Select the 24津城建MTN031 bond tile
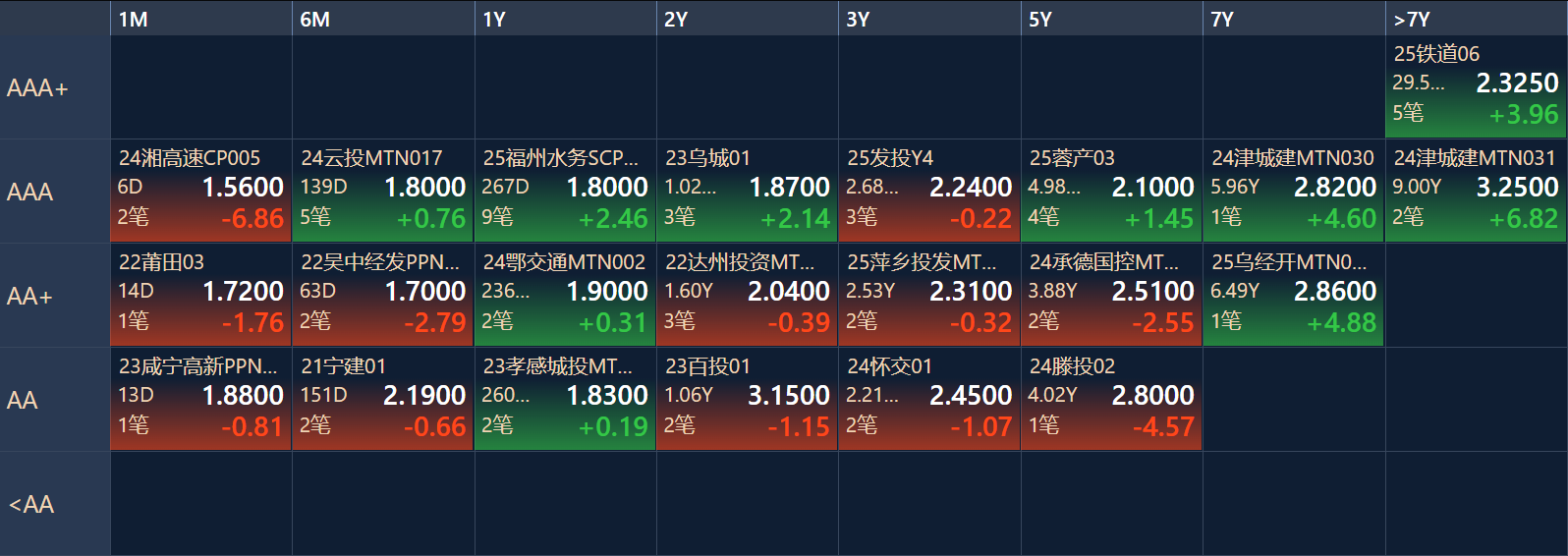This screenshot has width=1568, height=556. coord(1476,191)
